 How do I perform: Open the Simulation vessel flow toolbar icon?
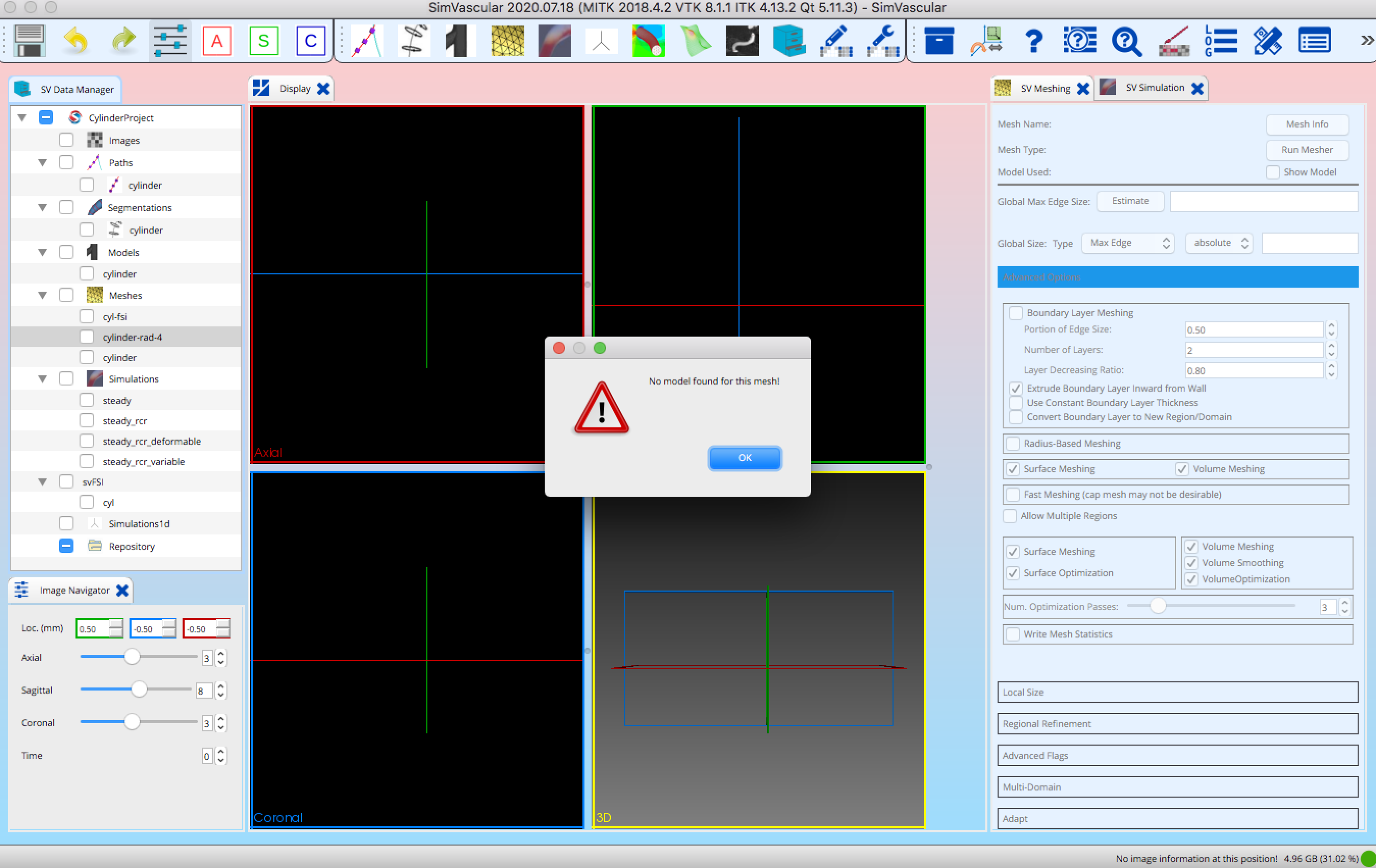tap(554, 40)
